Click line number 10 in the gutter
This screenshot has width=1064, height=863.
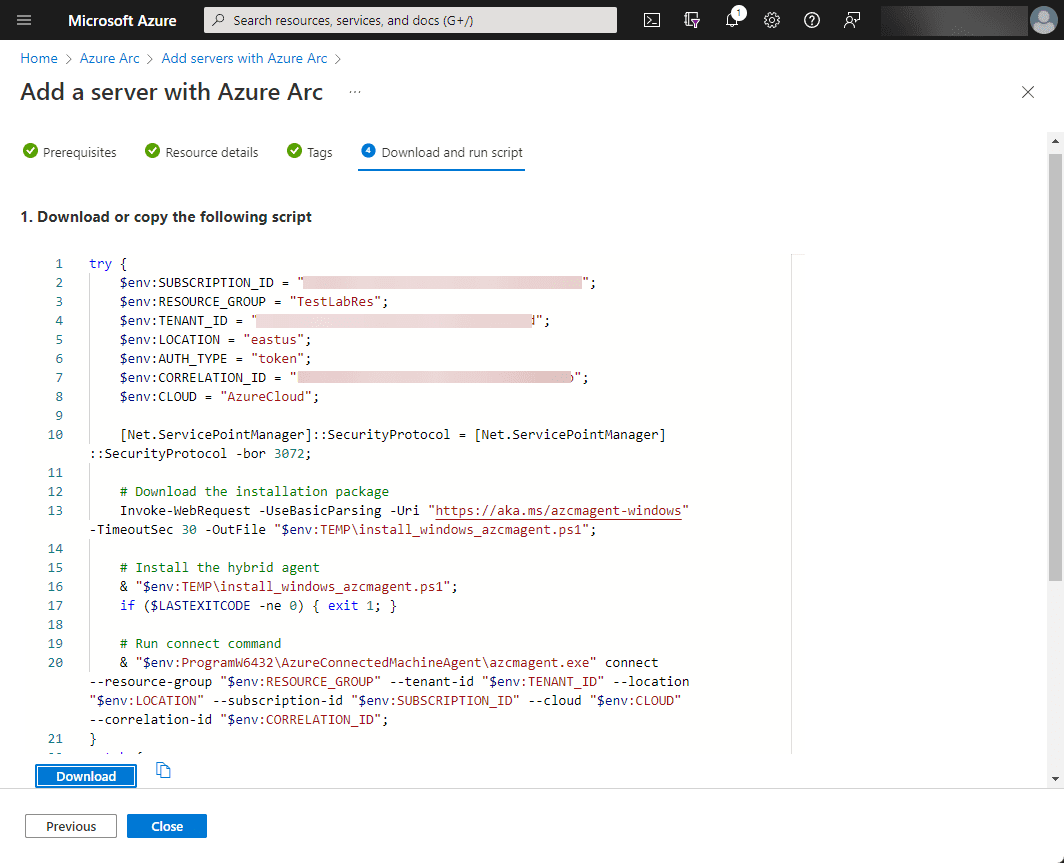coord(56,435)
